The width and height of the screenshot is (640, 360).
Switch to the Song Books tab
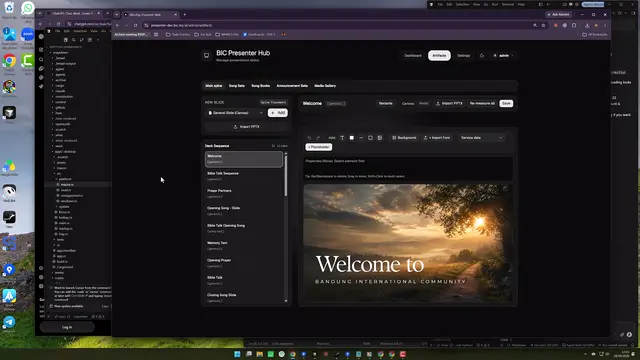[x=260, y=86]
